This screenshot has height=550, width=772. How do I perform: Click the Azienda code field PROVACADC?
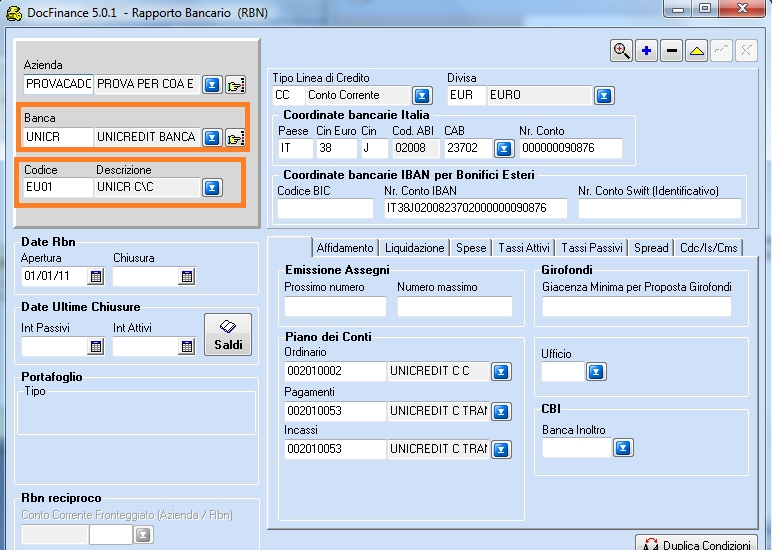coord(58,84)
